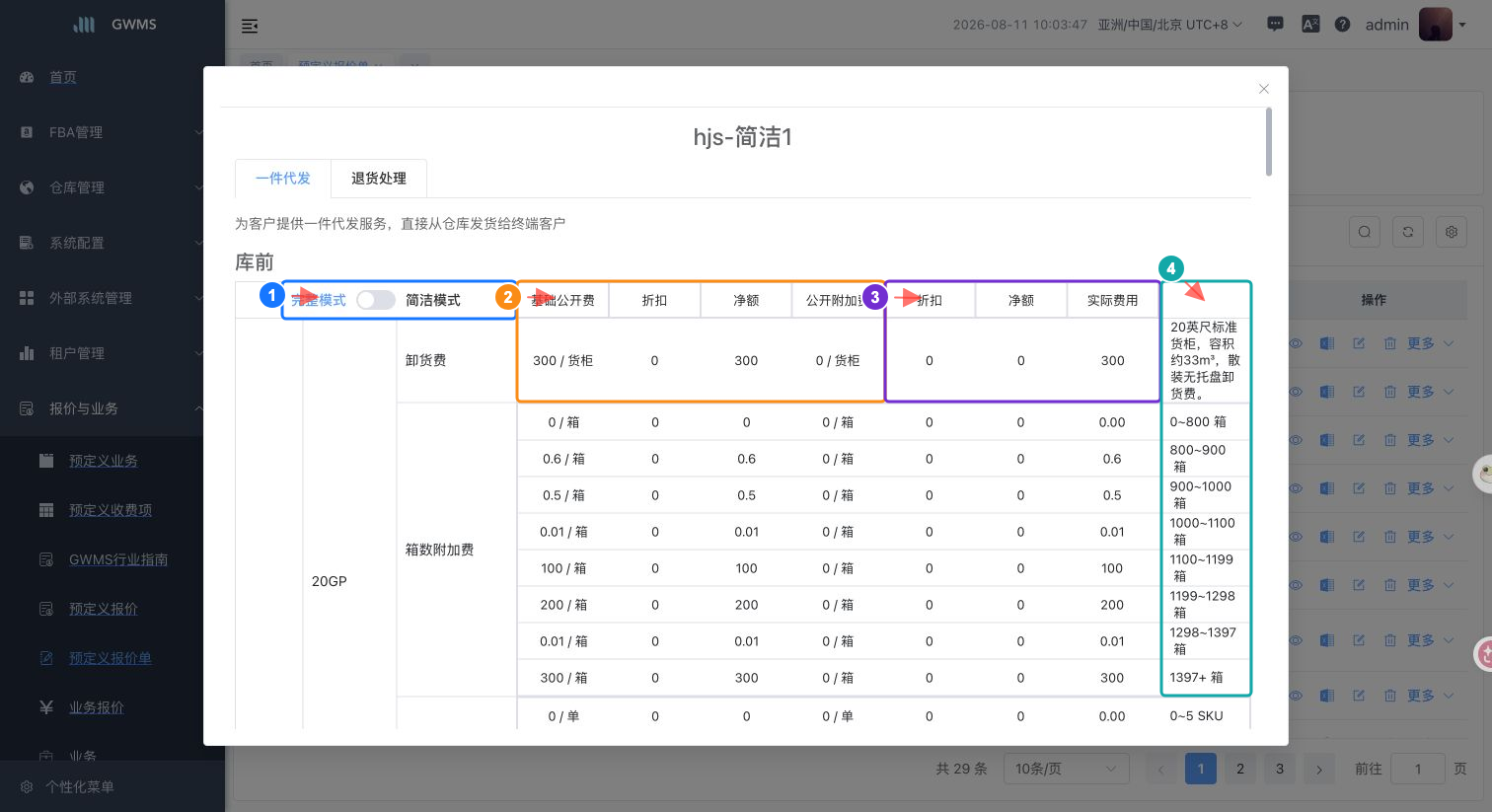Click the yen icon beside 业务报价
Image resolution: width=1492 pixels, height=812 pixels.
tap(46, 707)
